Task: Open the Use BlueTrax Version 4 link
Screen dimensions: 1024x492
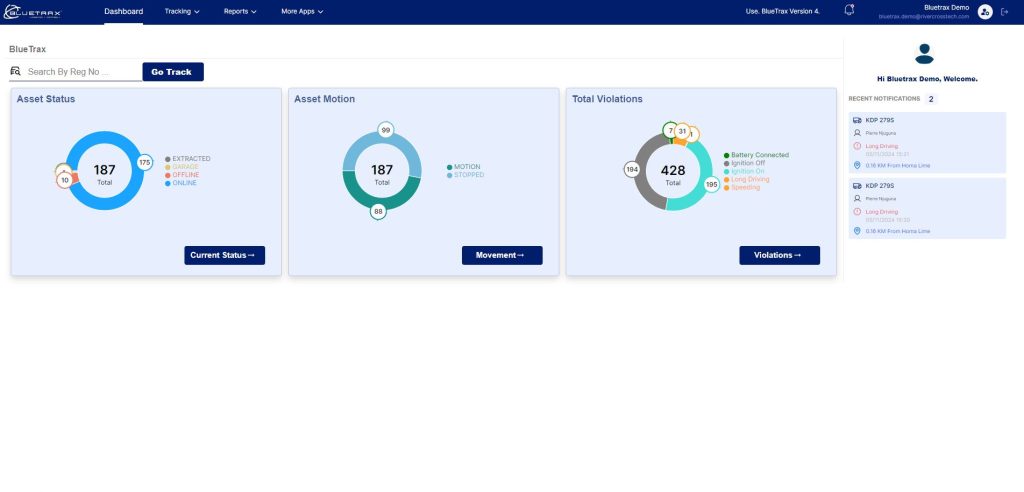Action: (783, 12)
